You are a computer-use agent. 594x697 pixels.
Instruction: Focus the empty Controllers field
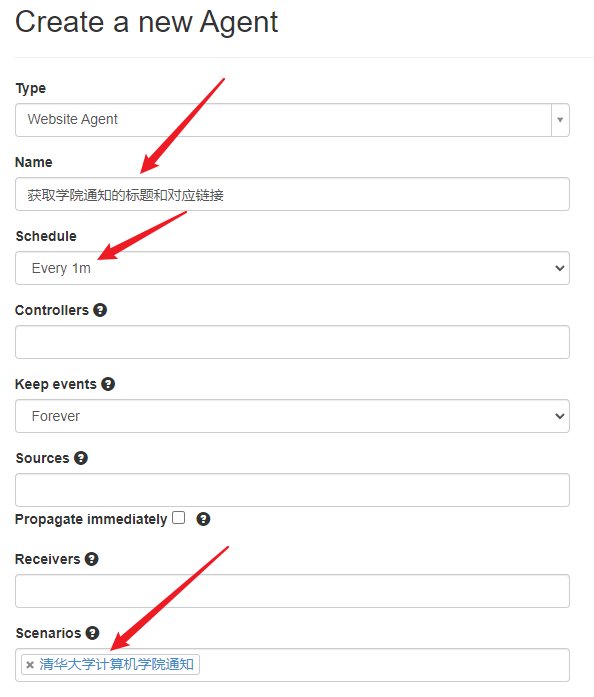point(292,342)
